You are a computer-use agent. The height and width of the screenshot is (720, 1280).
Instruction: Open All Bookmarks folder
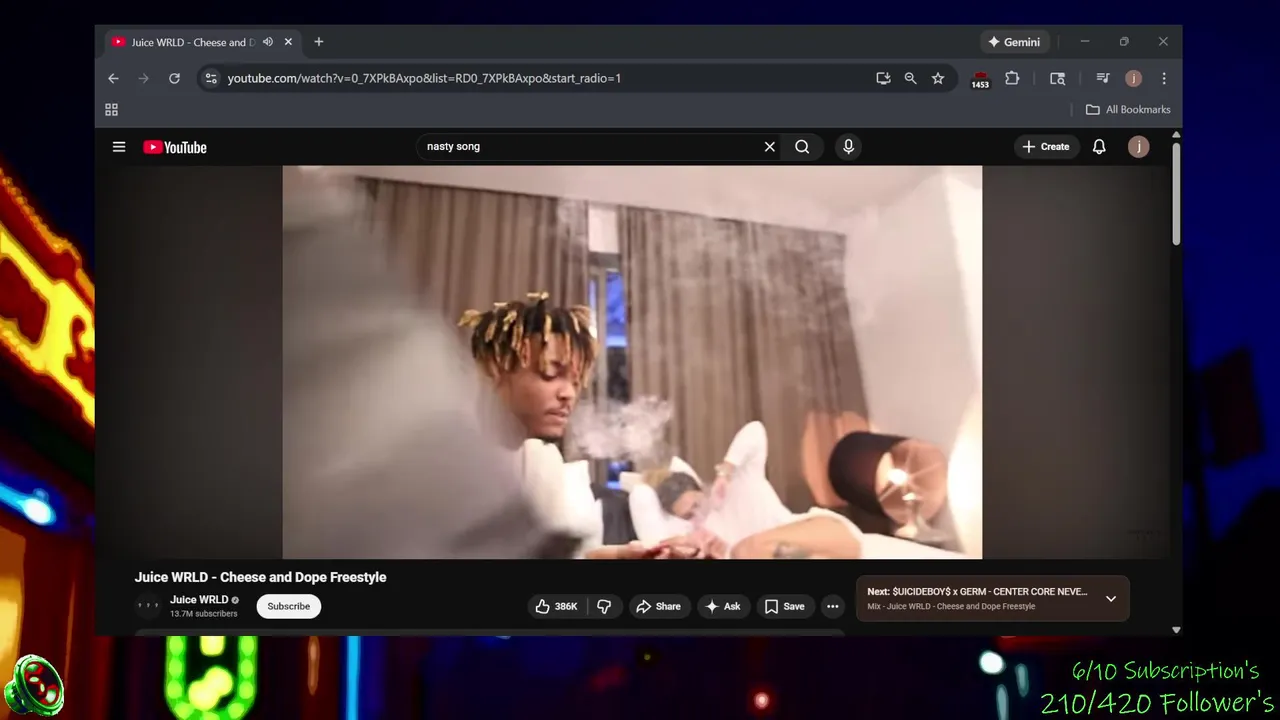1128,110
